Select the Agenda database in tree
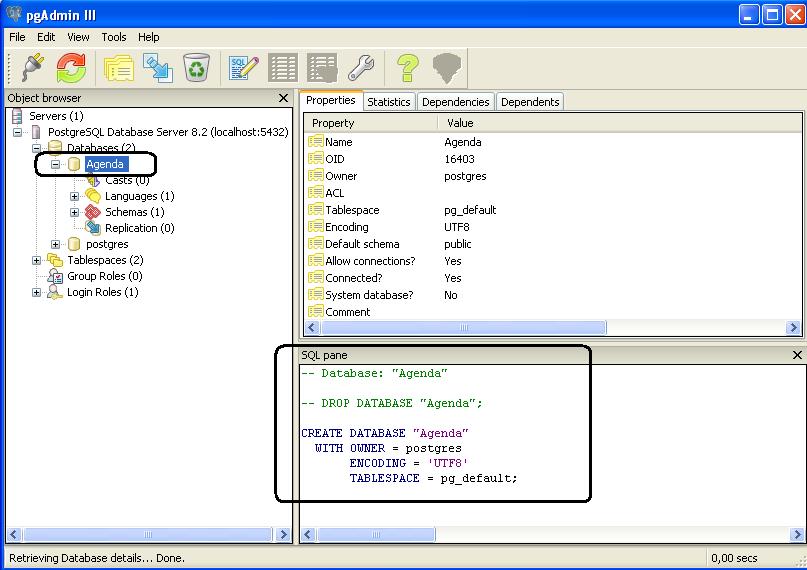Image resolution: width=807 pixels, height=570 pixels. (x=105, y=164)
